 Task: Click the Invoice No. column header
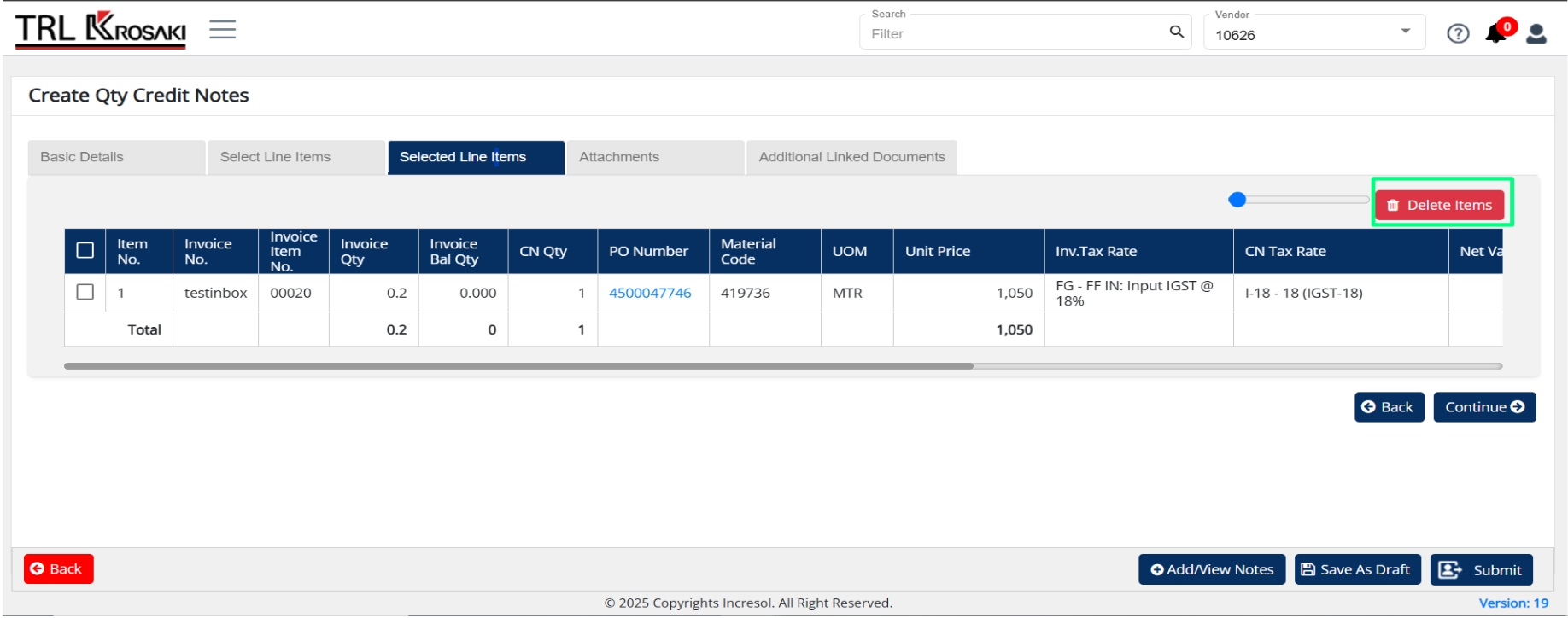click(215, 251)
